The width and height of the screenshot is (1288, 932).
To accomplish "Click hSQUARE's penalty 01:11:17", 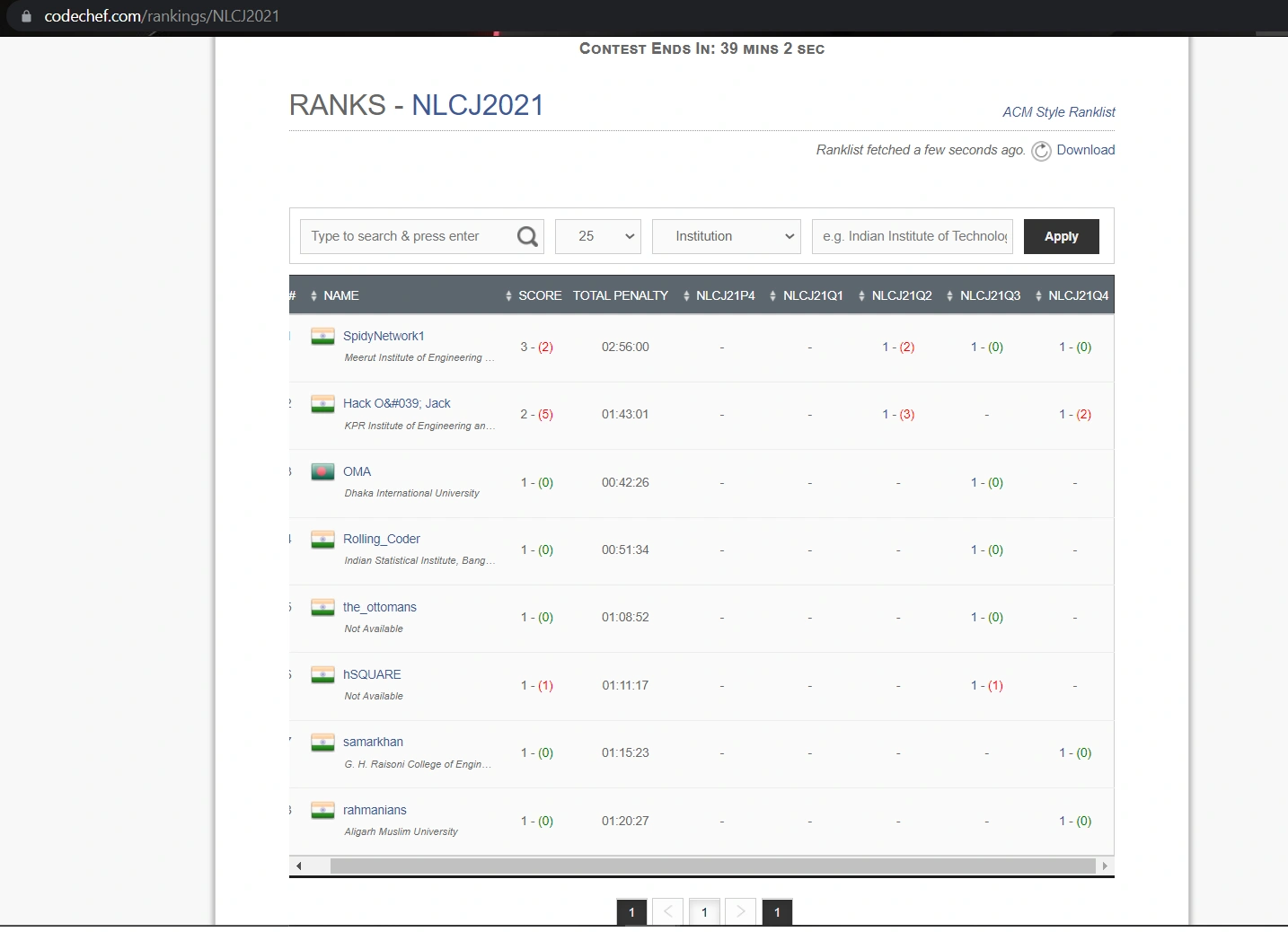I will tap(625, 685).
